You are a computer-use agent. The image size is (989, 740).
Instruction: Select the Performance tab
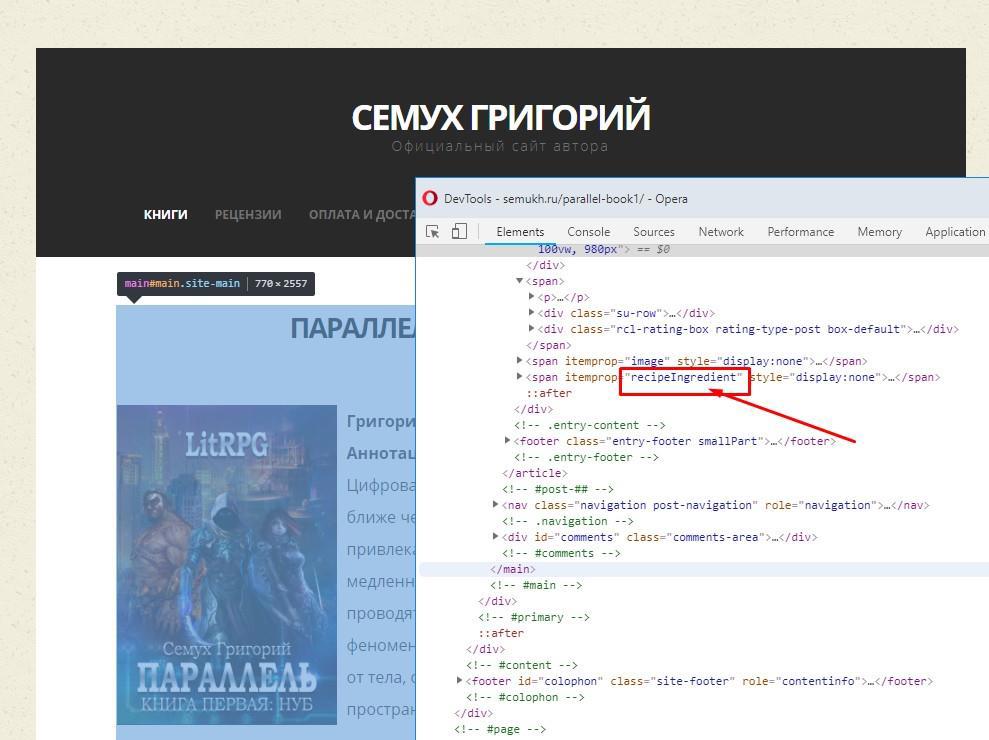click(x=800, y=231)
